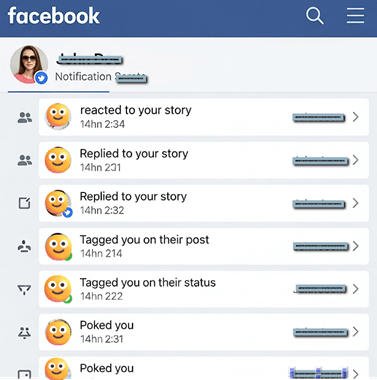Viewport: 377px width, 380px height.
Task: Click the blue badge on profile photo
Action: coord(41,78)
